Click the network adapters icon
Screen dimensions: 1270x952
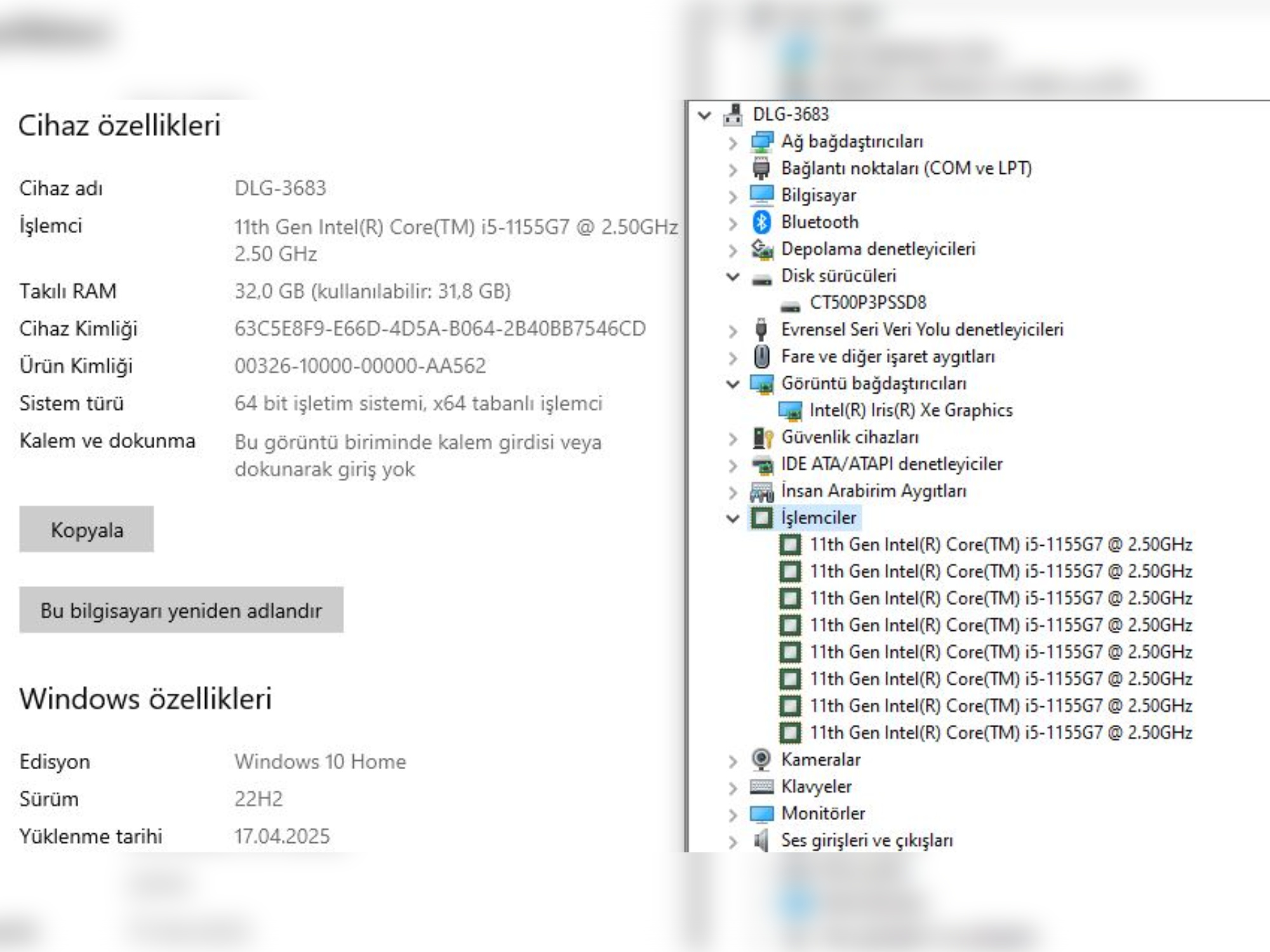tap(761, 142)
